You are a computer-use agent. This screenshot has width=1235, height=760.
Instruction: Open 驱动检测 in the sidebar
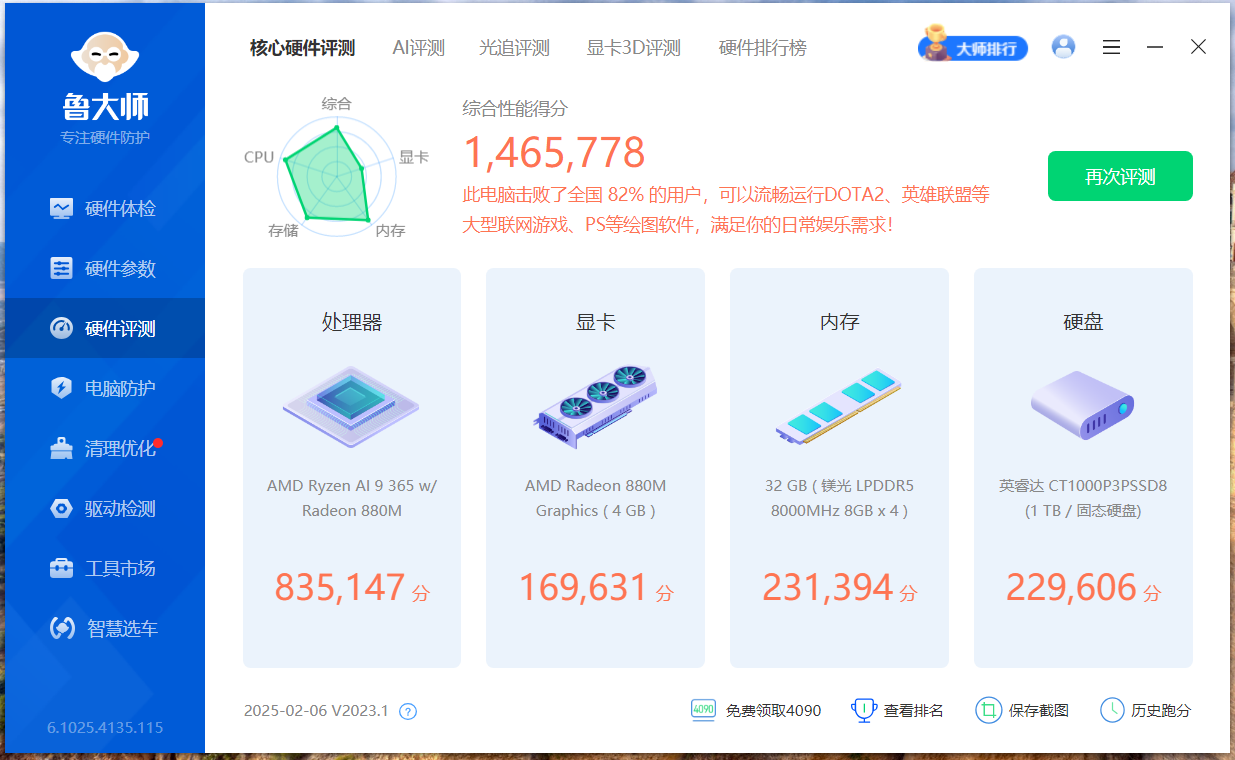(104, 508)
